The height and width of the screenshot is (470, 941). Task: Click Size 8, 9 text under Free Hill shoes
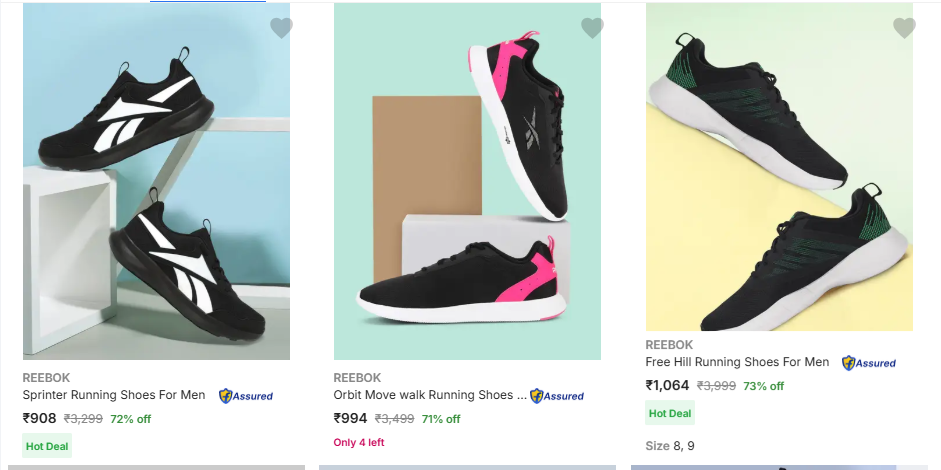pos(670,446)
